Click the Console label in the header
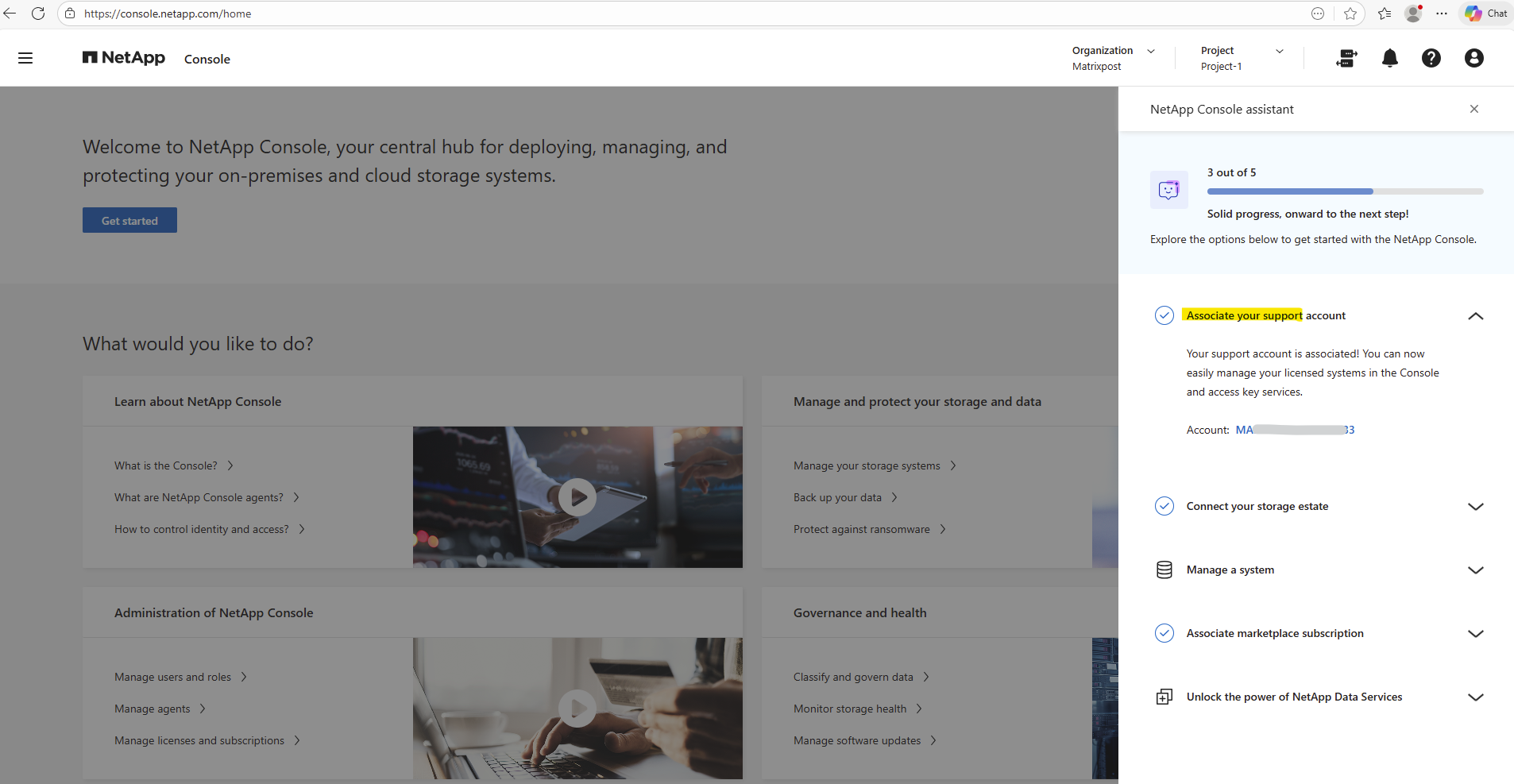Viewport: 1514px width, 784px height. [207, 59]
